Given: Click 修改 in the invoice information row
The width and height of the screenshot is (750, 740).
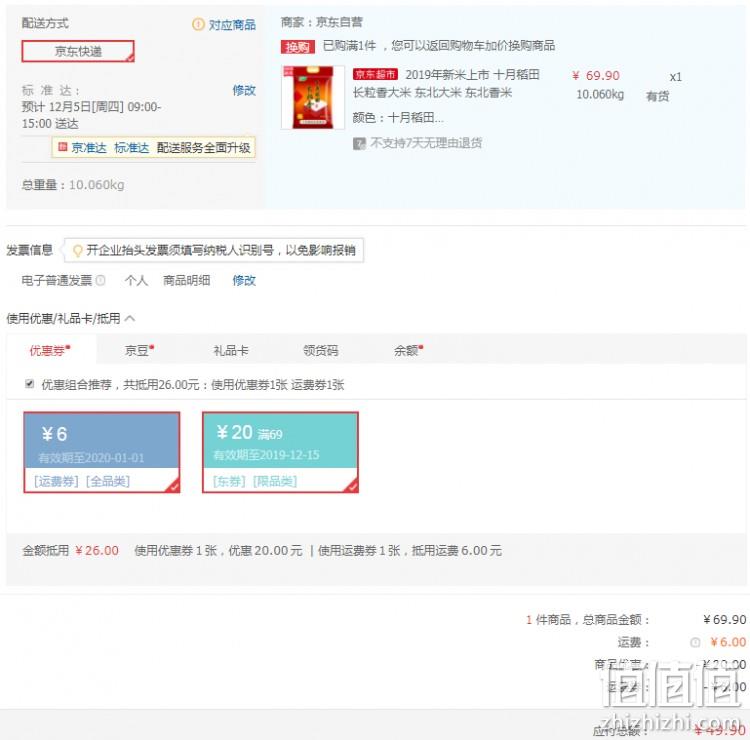Looking at the screenshot, I should click(244, 280).
